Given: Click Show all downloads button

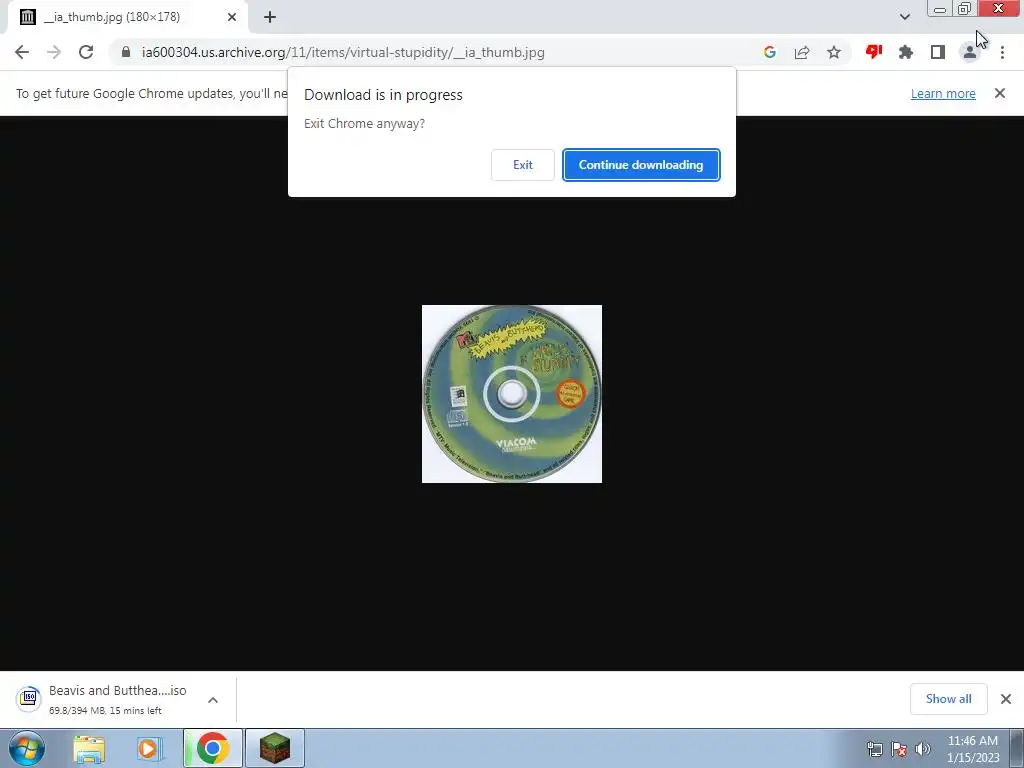Looking at the screenshot, I should (x=948, y=699).
